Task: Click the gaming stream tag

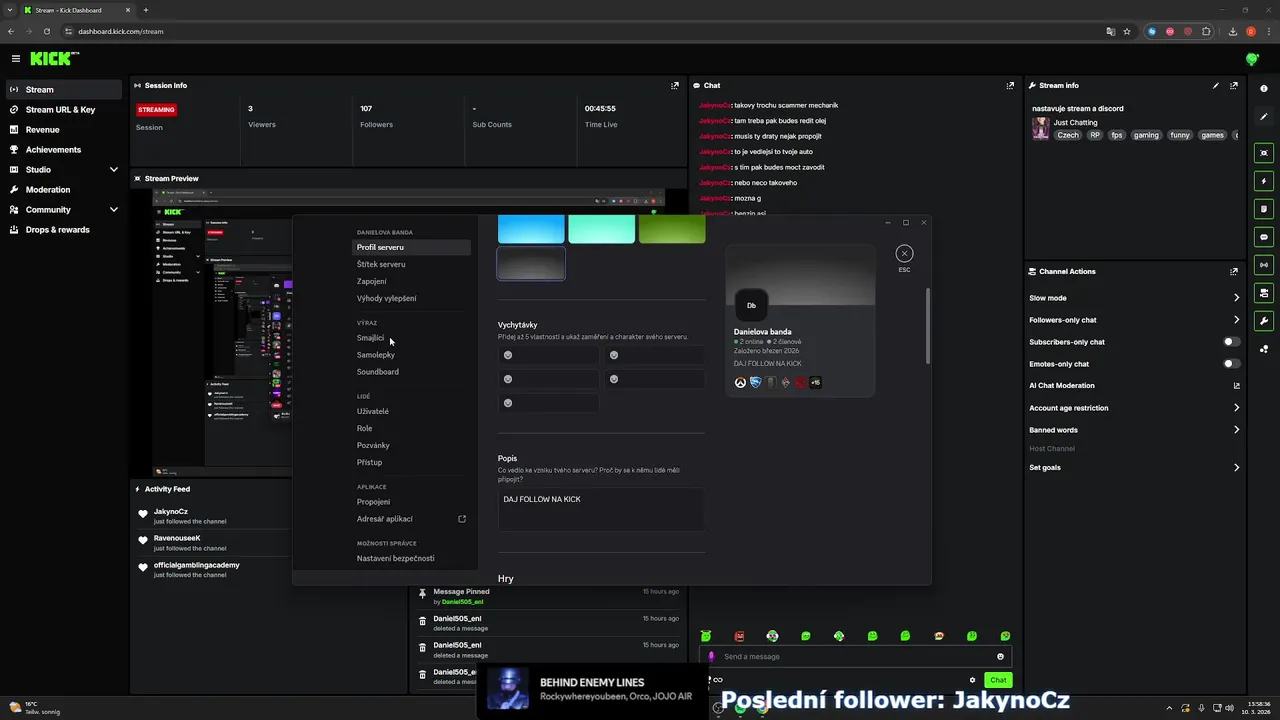Action: 1146,135
